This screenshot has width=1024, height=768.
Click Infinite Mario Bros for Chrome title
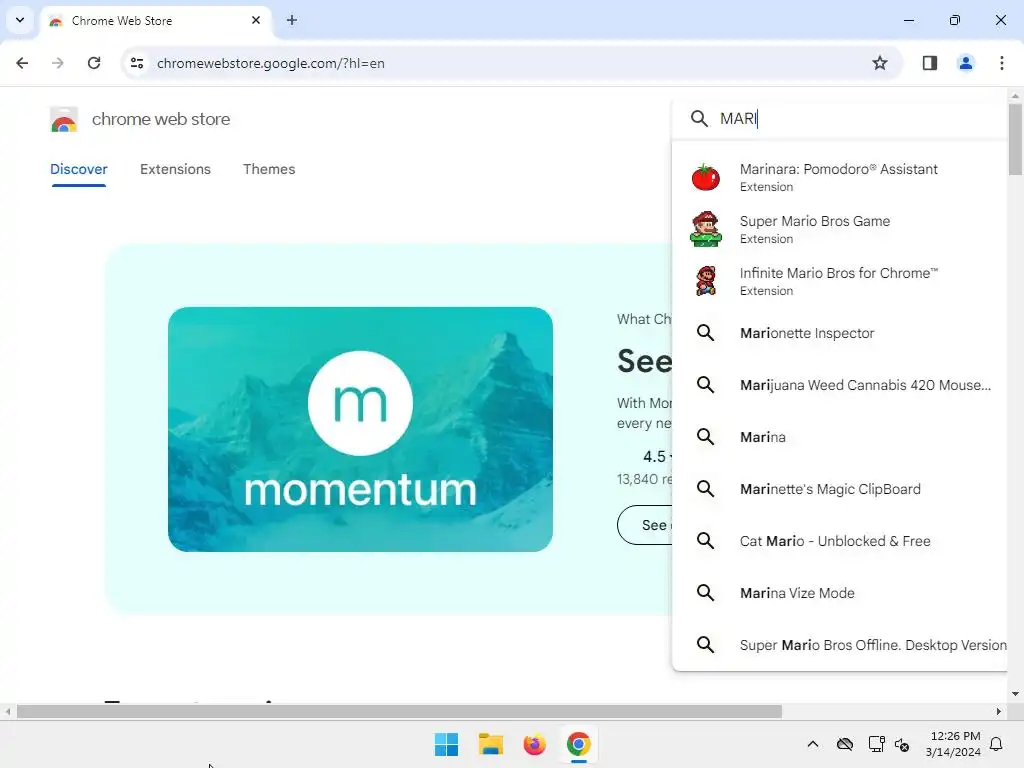pos(839,273)
